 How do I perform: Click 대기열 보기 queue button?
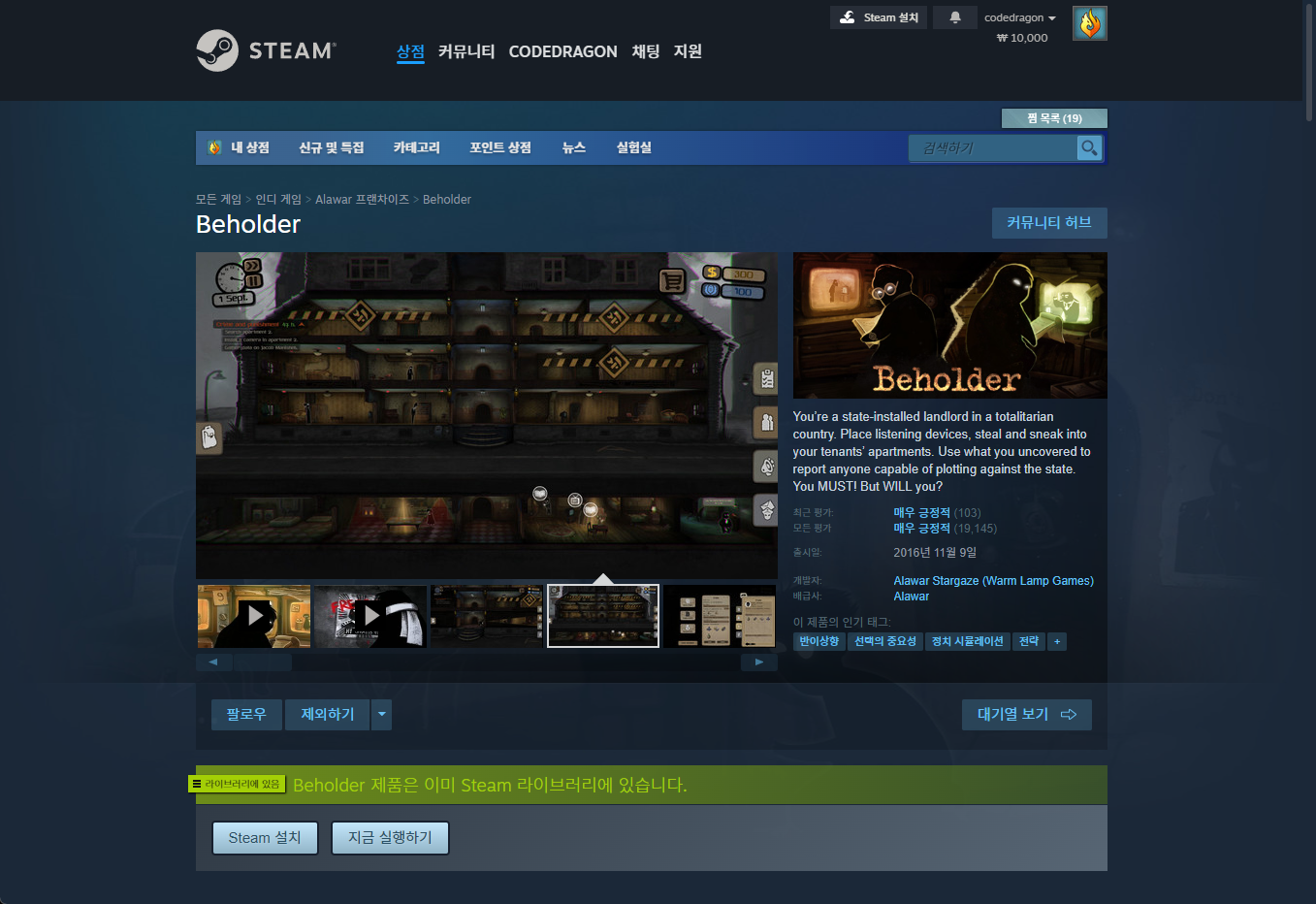[x=1027, y=714]
